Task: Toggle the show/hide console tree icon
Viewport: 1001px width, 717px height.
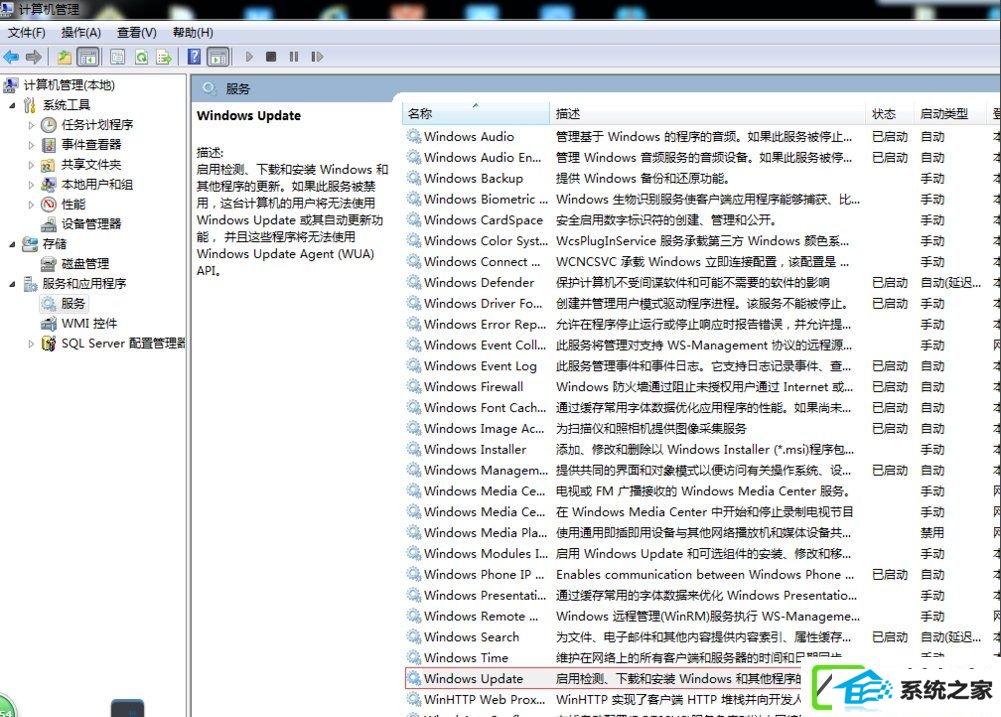Action: (87, 57)
